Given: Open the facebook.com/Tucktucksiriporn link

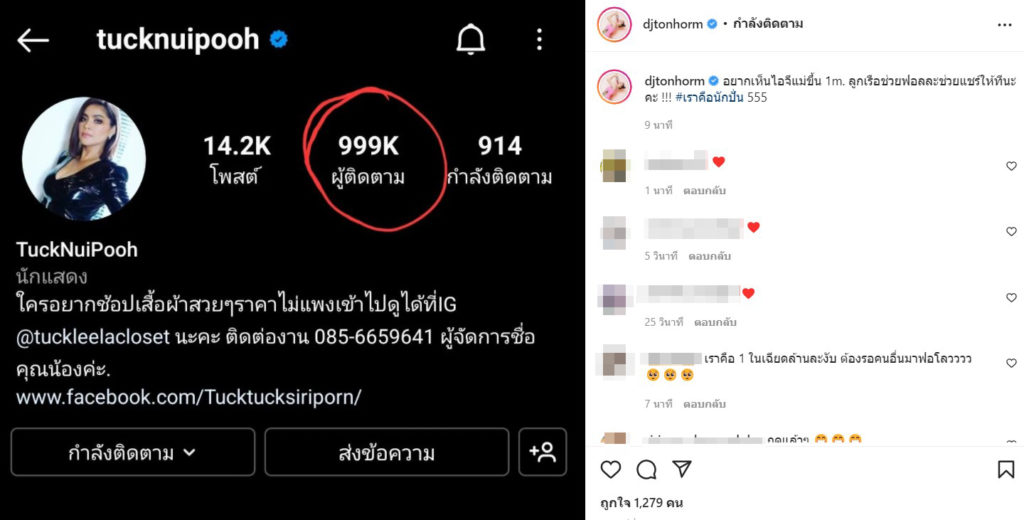Looking at the screenshot, I should (189, 397).
